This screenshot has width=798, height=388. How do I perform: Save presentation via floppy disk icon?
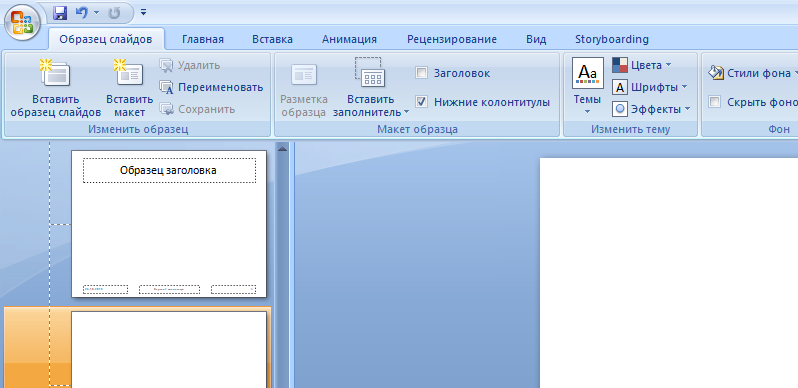60,13
